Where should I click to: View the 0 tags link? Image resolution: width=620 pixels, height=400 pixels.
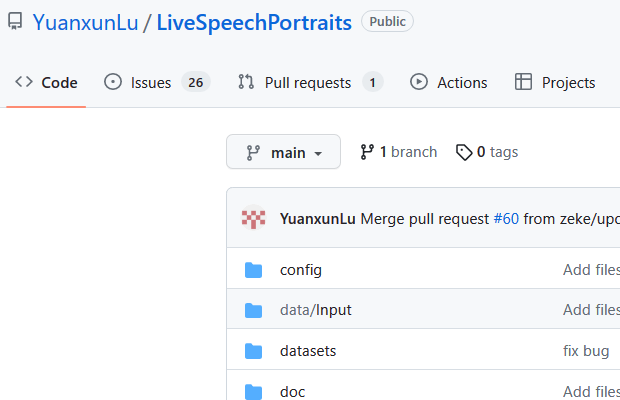(487, 152)
